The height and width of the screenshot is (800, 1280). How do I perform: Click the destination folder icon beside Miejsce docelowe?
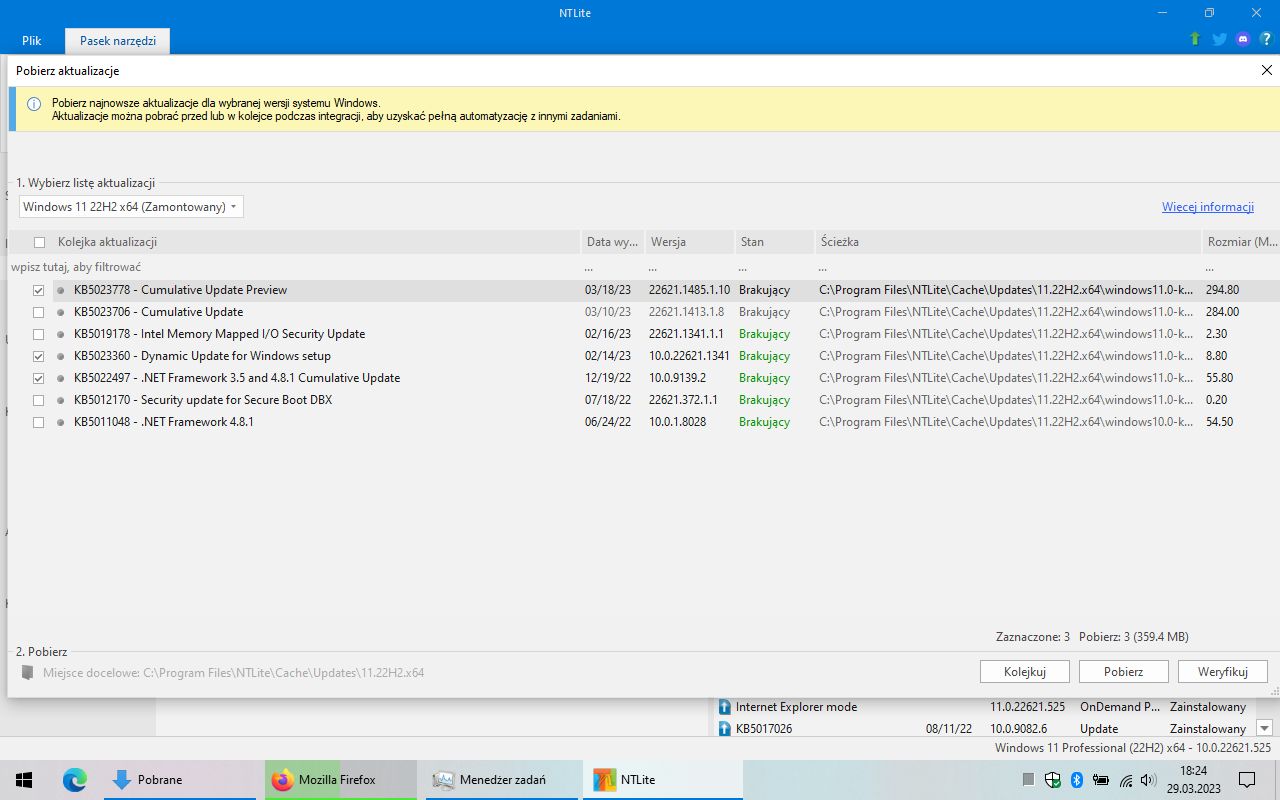[x=27, y=672]
